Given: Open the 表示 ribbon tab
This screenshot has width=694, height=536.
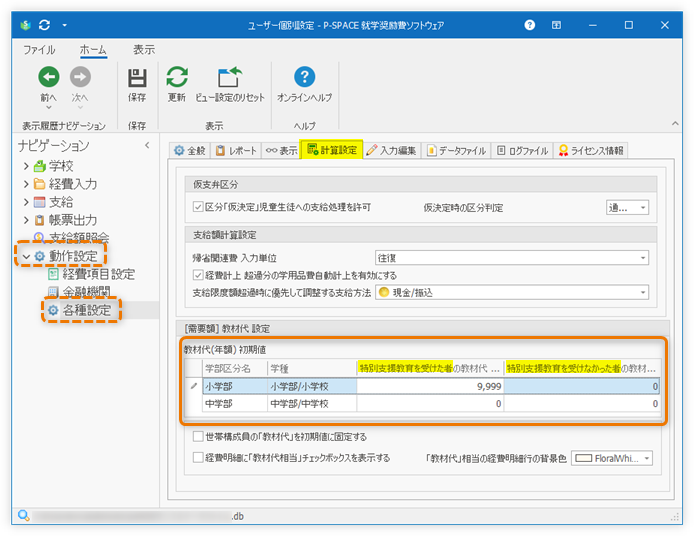Looking at the screenshot, I should pos(143,49).
